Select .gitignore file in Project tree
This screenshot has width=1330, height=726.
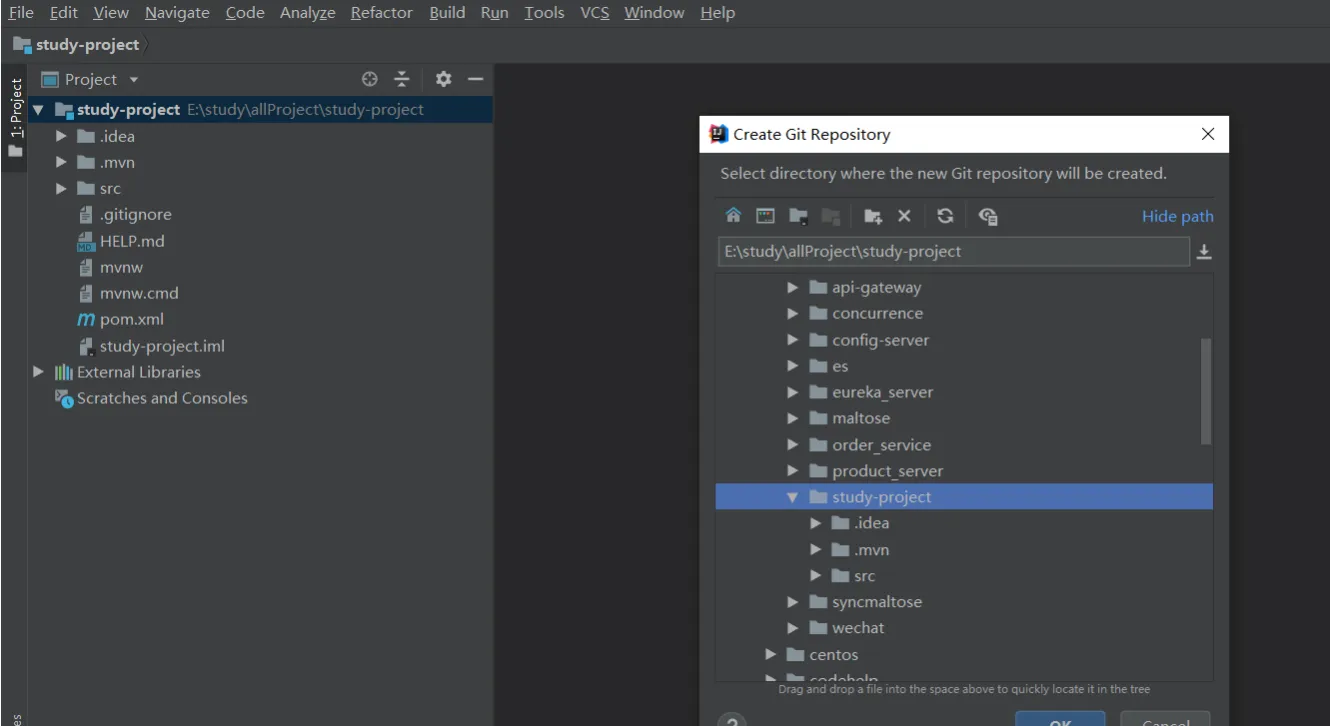click(135, 215)
